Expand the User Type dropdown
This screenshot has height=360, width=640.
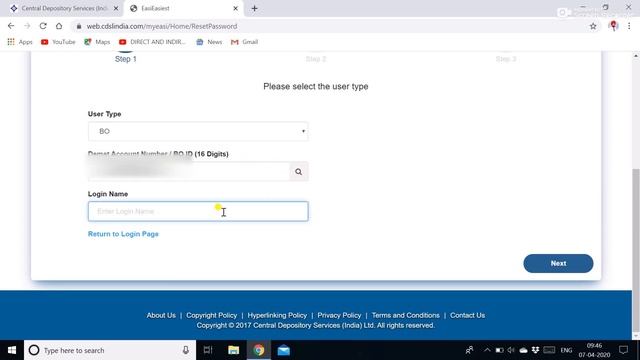[x=198, y=131]
